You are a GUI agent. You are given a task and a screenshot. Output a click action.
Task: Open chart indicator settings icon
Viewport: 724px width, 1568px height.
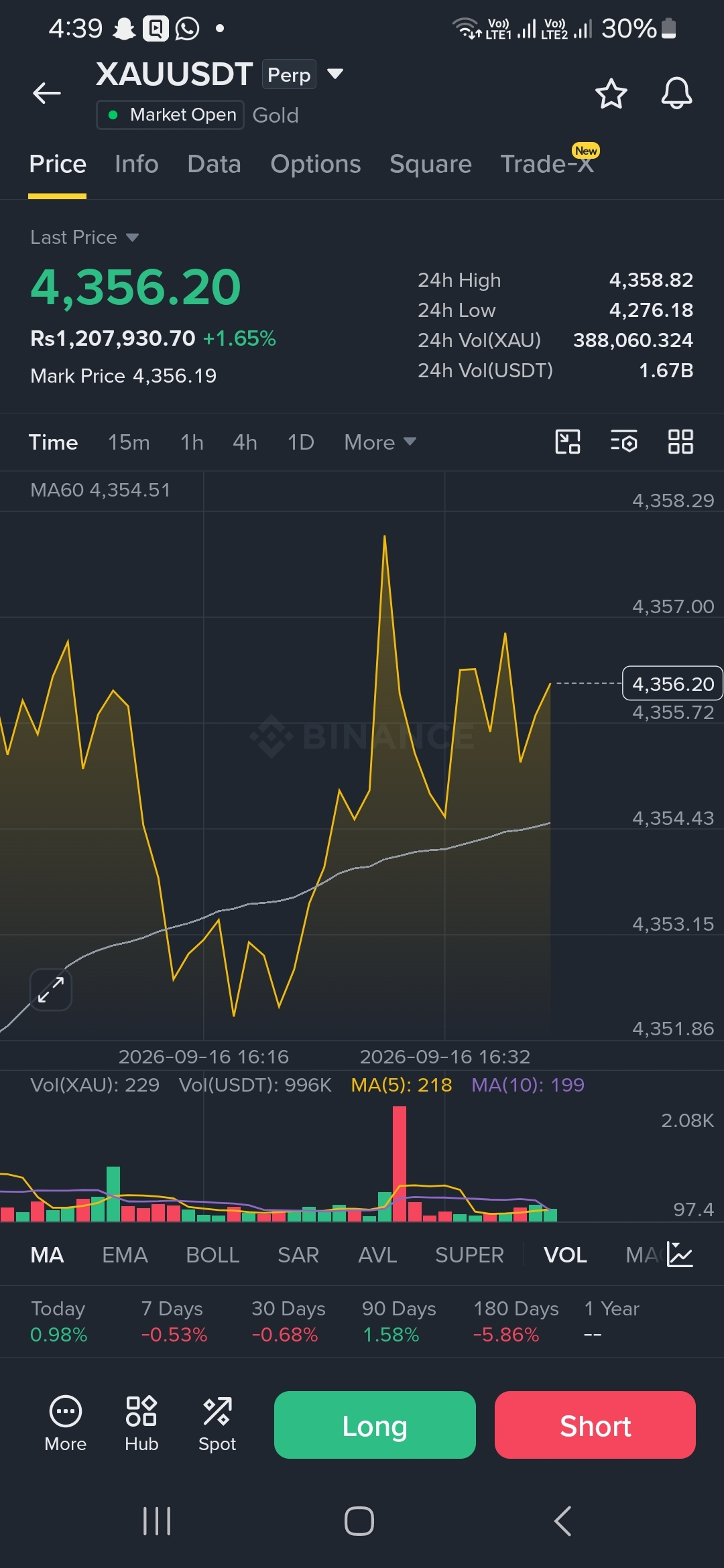(x=623, y=442)
